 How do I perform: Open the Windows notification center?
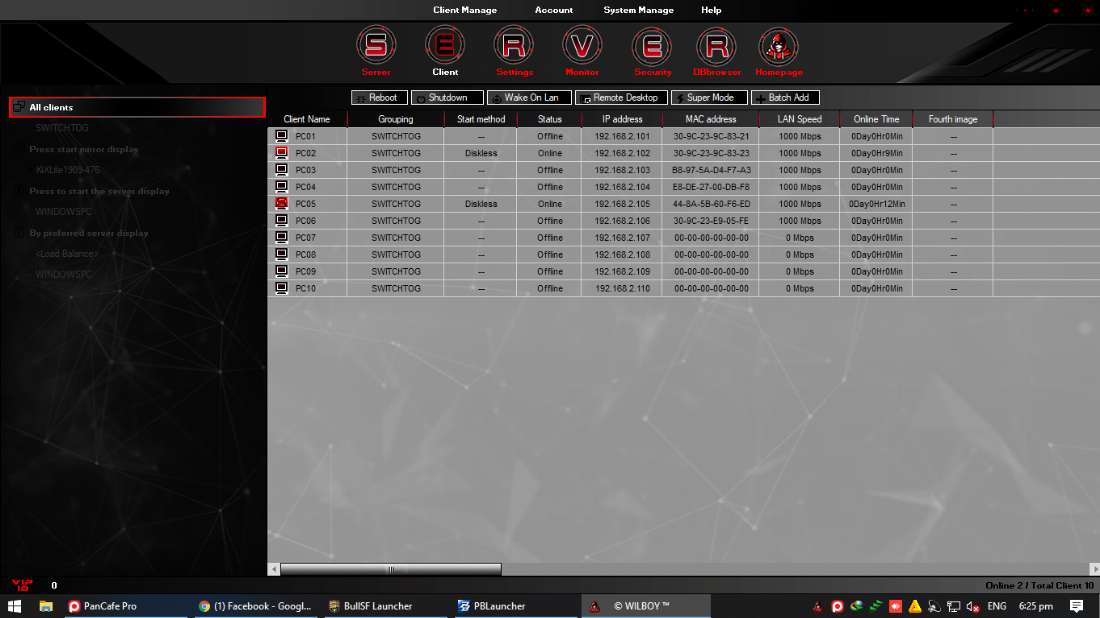tap(1076, 606)
